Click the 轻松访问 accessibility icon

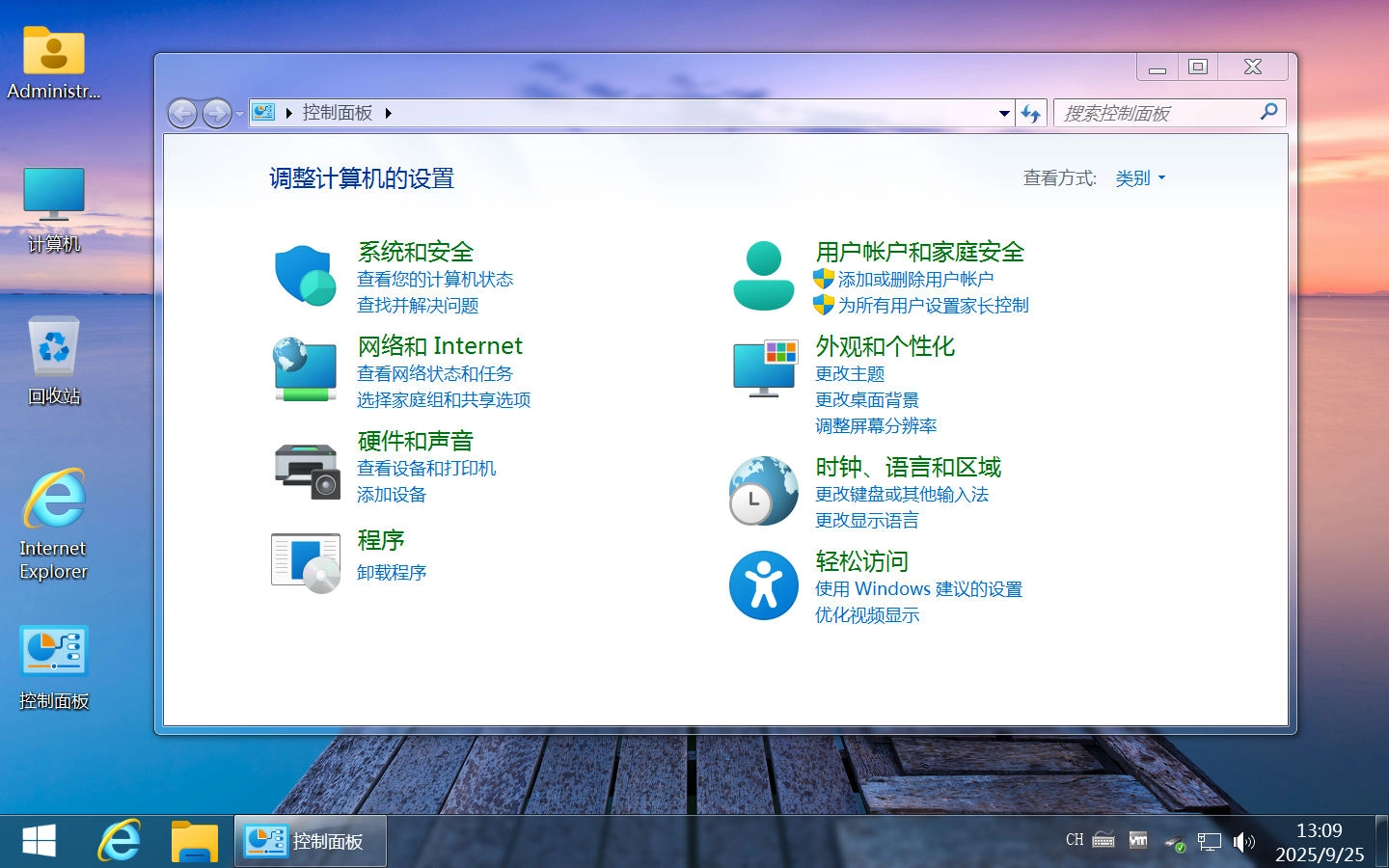click(763, 585)
